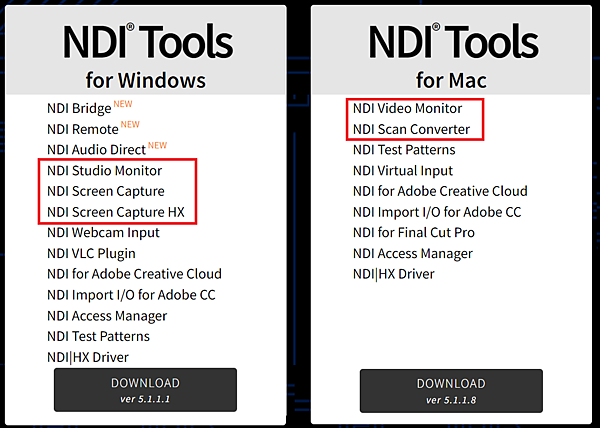The image size is (600, 428).
Task: Click the NDI Tools for Mac heading
Action: click(x=452, y=55)
